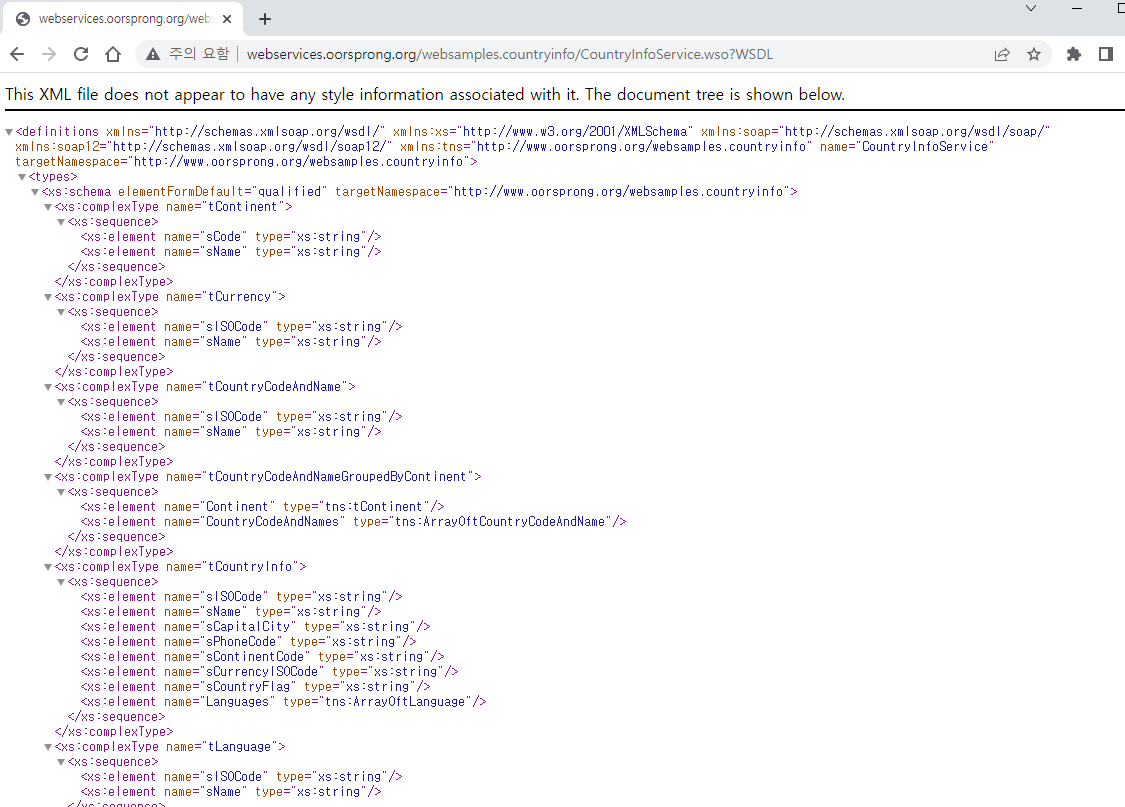Toggle the browser side panel
1125x807 pixels.
pyautogui.click(x=1106, y=55)
